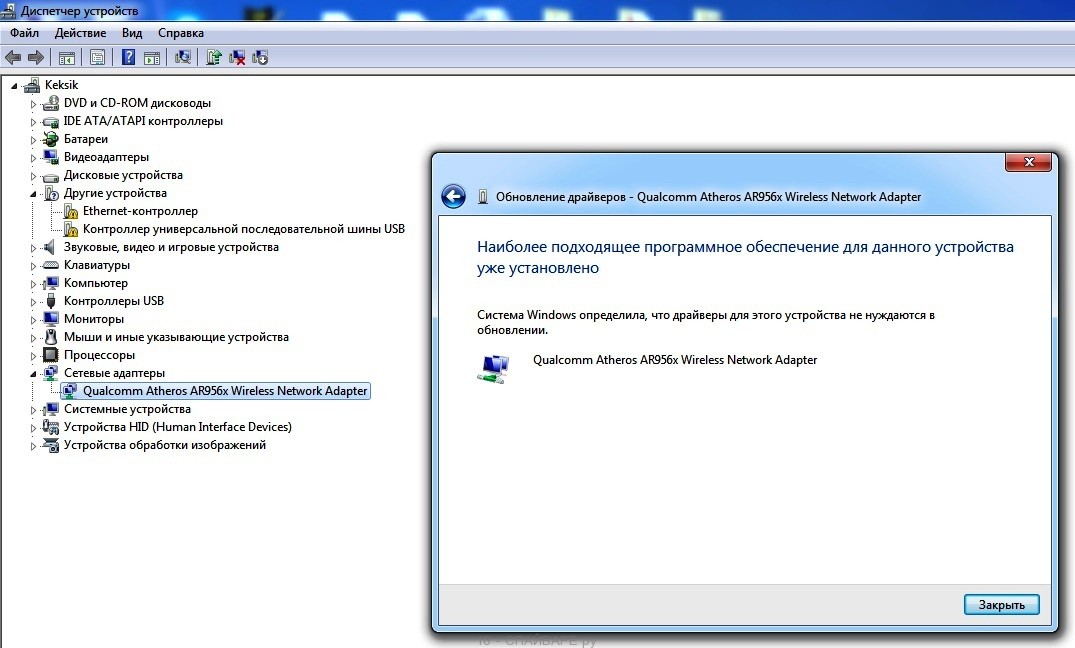Click the Update Driver green arrow icon

click(x=214, y=58)
